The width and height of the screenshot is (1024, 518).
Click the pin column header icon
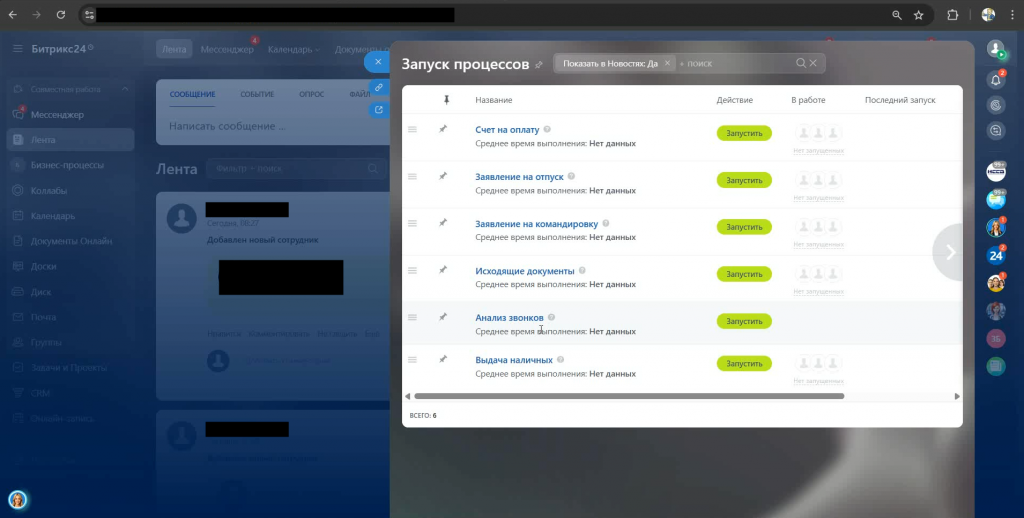447,100
